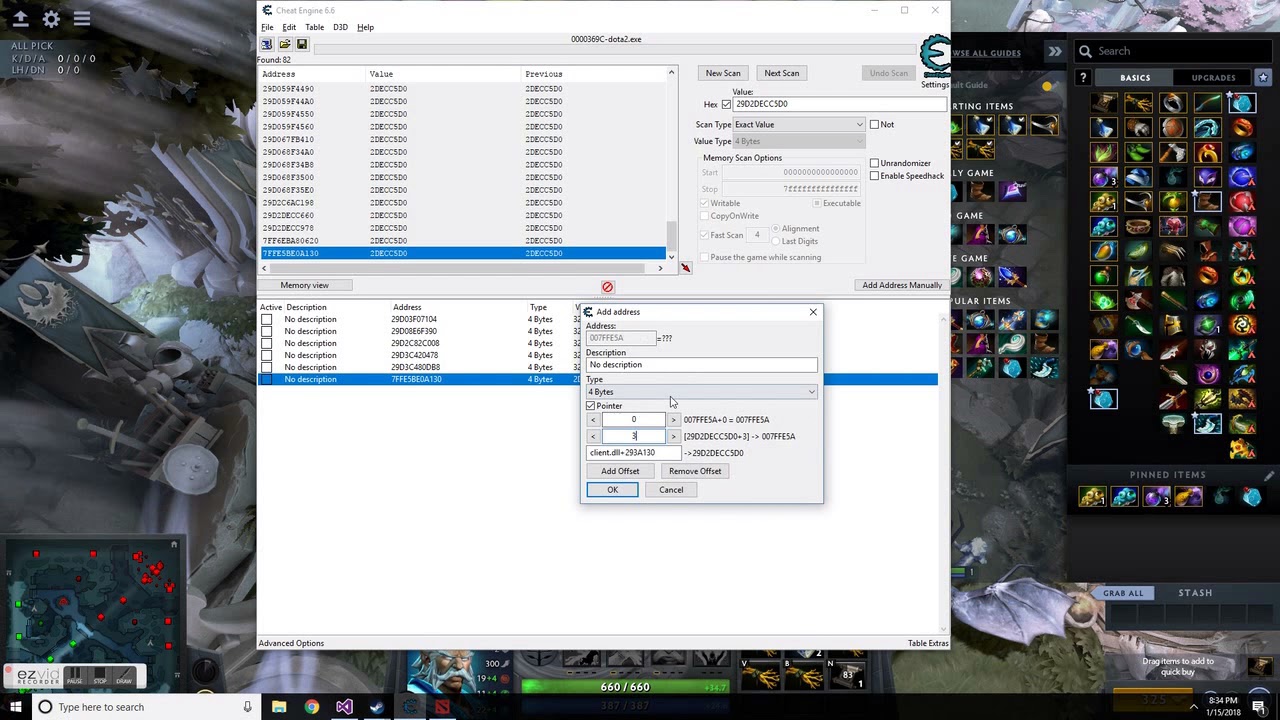Increase second offset value 3 with right arrow

(673, 437)
